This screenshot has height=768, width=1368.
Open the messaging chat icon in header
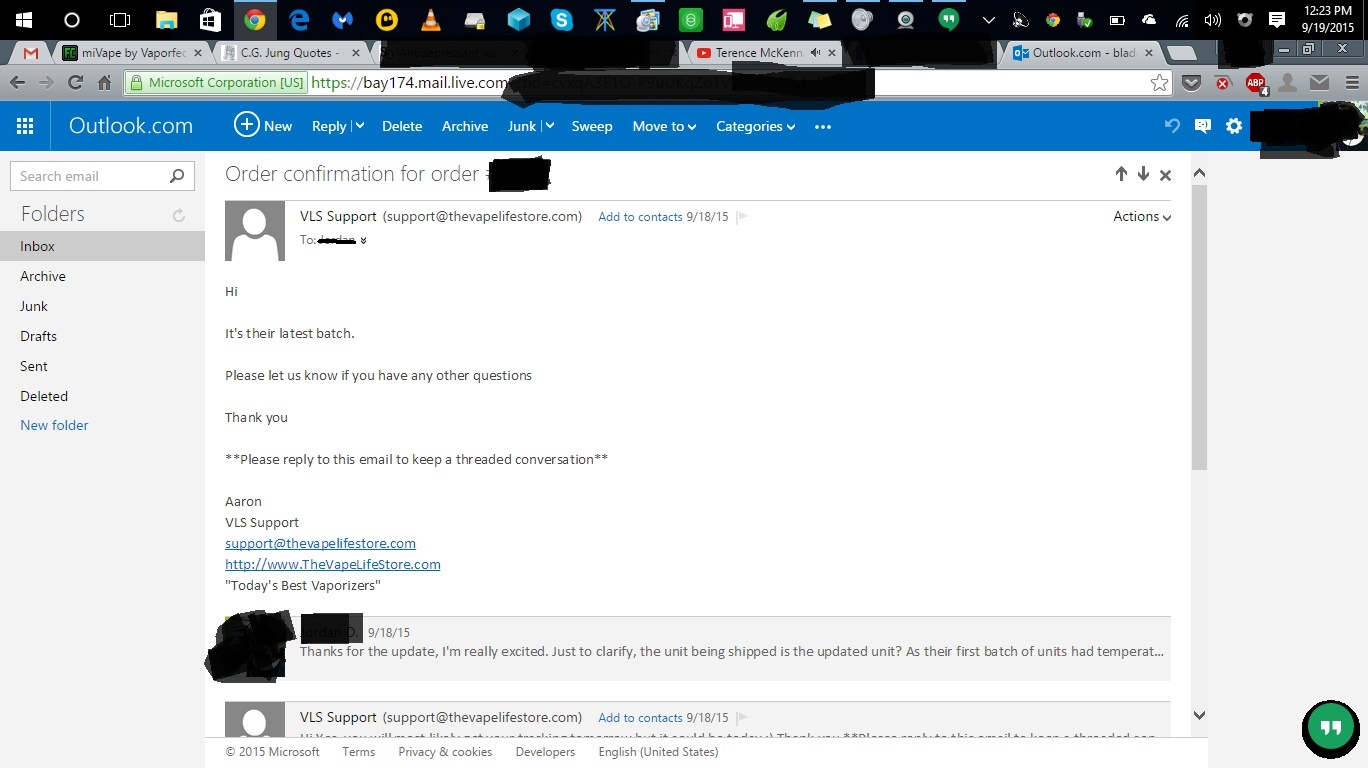pyautogui.click(x=1203, y=126)
